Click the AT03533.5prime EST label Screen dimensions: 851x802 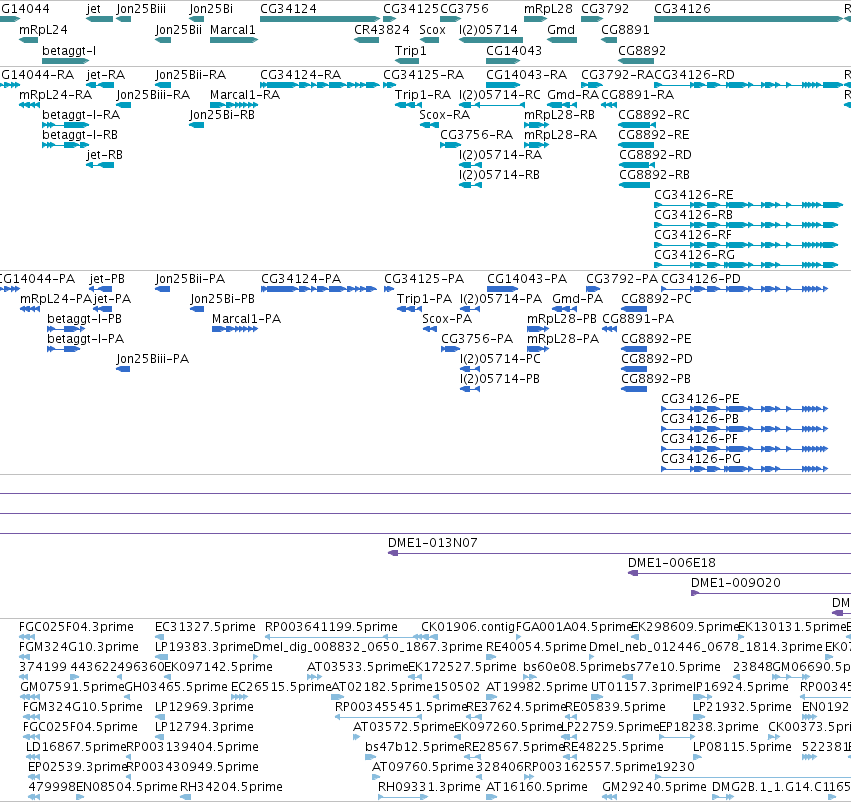[357, 666]
